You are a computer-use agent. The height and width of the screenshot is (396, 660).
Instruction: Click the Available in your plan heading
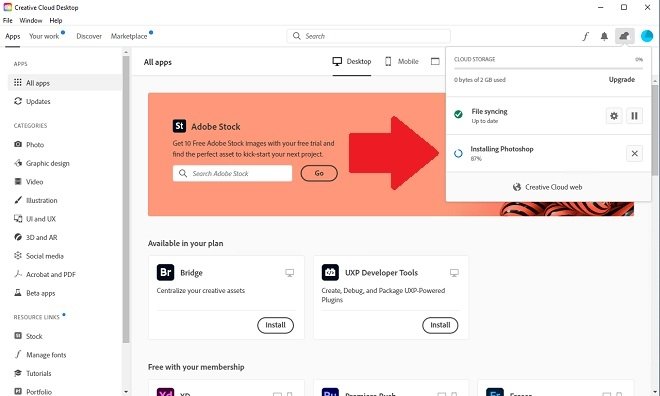(186, 243)
